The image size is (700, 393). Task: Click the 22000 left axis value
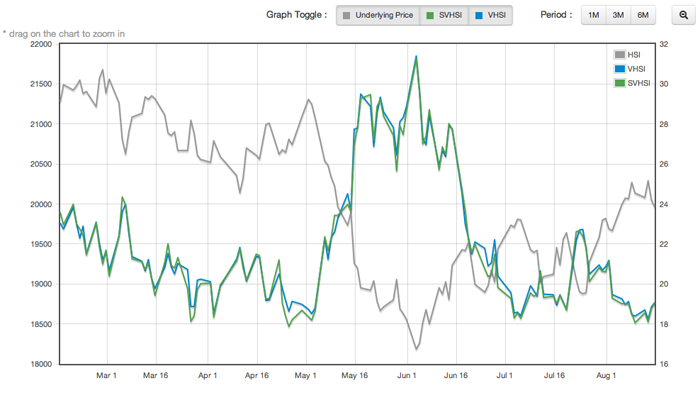coord(41,44)
